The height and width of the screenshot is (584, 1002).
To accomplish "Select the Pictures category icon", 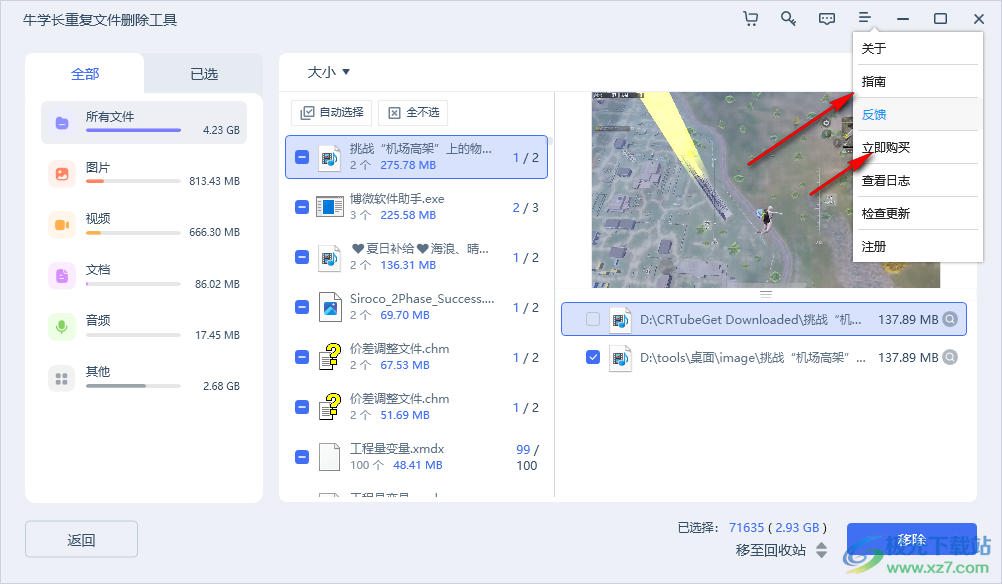I will pos(62,174).
